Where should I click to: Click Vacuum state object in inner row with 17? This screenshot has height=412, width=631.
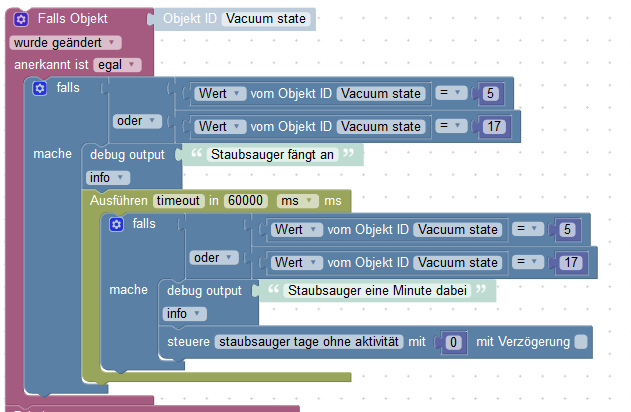(x=458, y=262)
